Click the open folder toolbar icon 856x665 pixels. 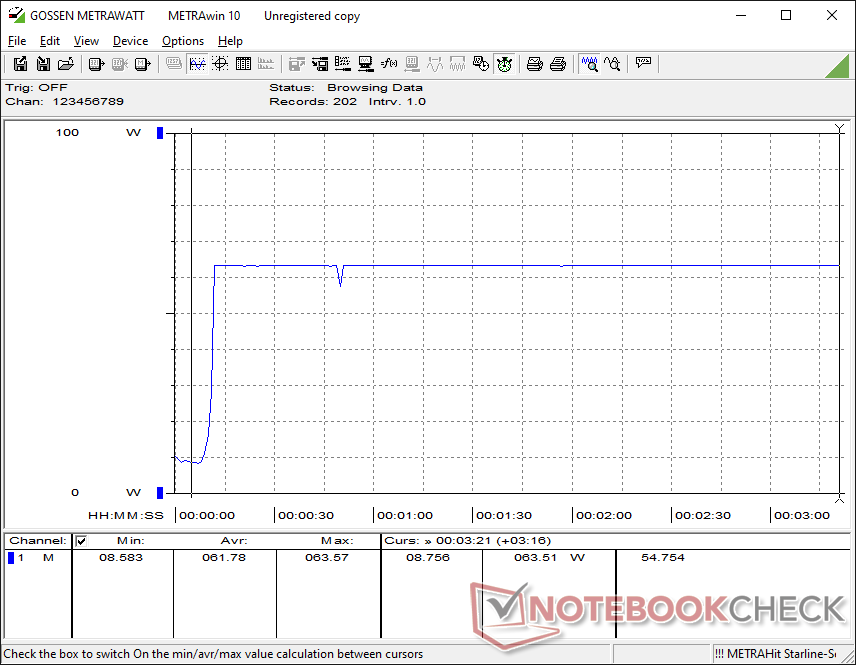(65, 64)
